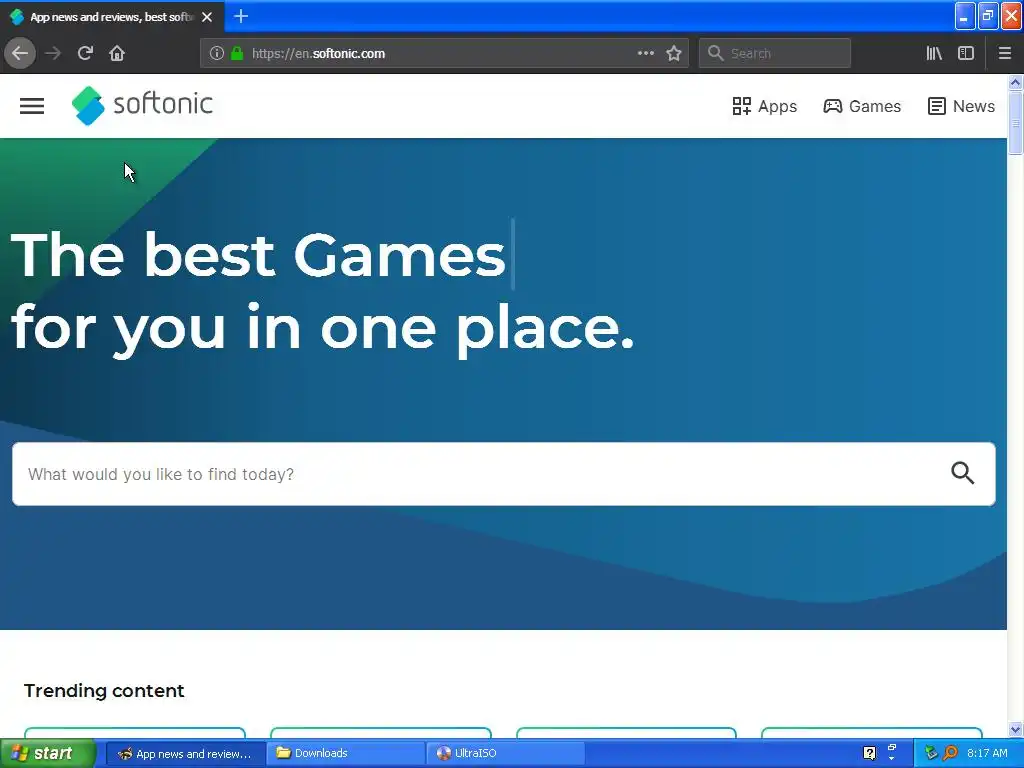Open the News section
Image resolution: width=1024 pixels, height=768 pixels.
pos(961,106)
